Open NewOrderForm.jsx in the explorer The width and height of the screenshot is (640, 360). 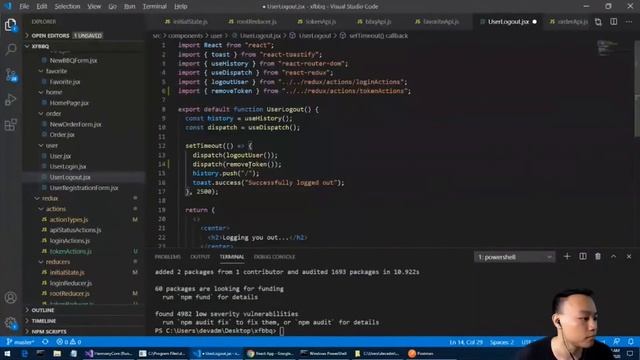click(x=75, y=124)
